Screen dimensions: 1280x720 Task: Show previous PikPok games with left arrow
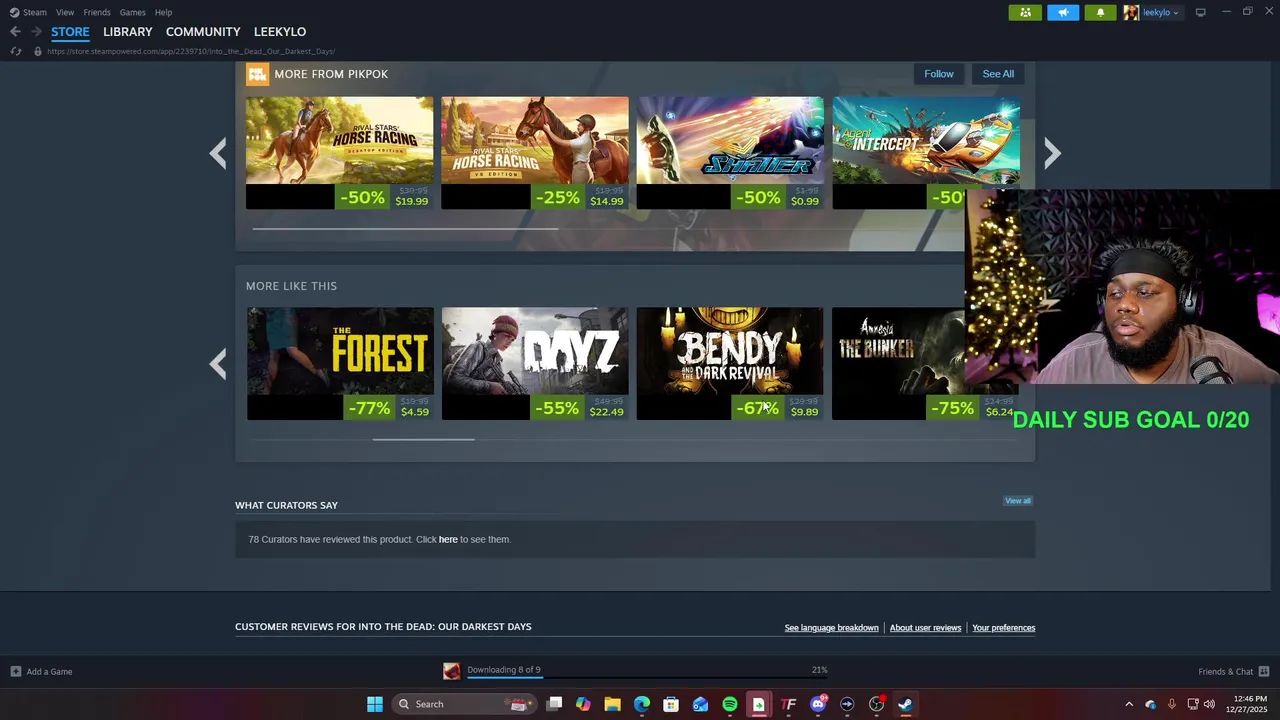pyautogui.click(x=218, y=153)
